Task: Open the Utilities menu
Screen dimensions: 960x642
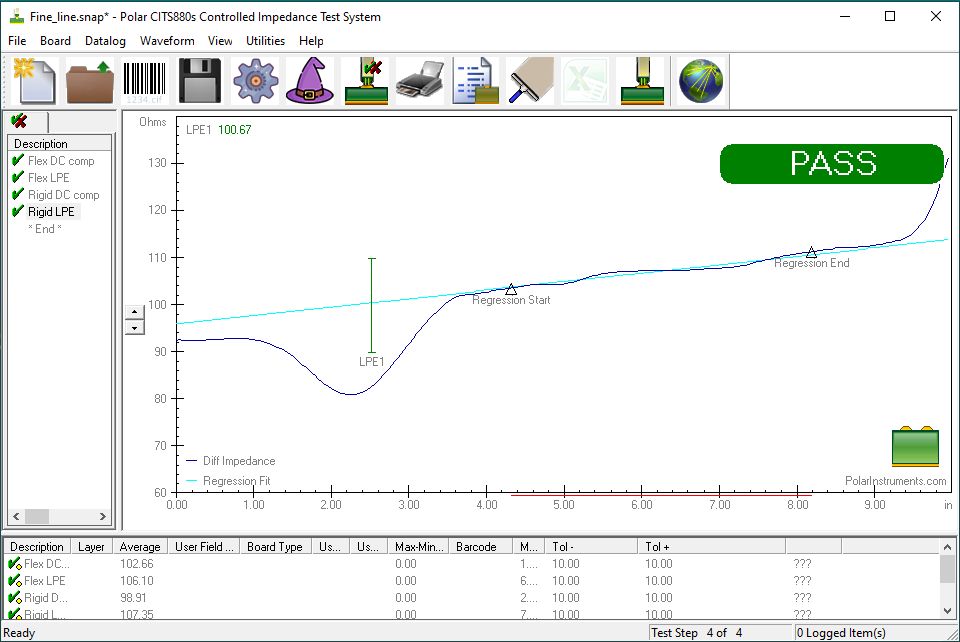Action: pos(265,41)
